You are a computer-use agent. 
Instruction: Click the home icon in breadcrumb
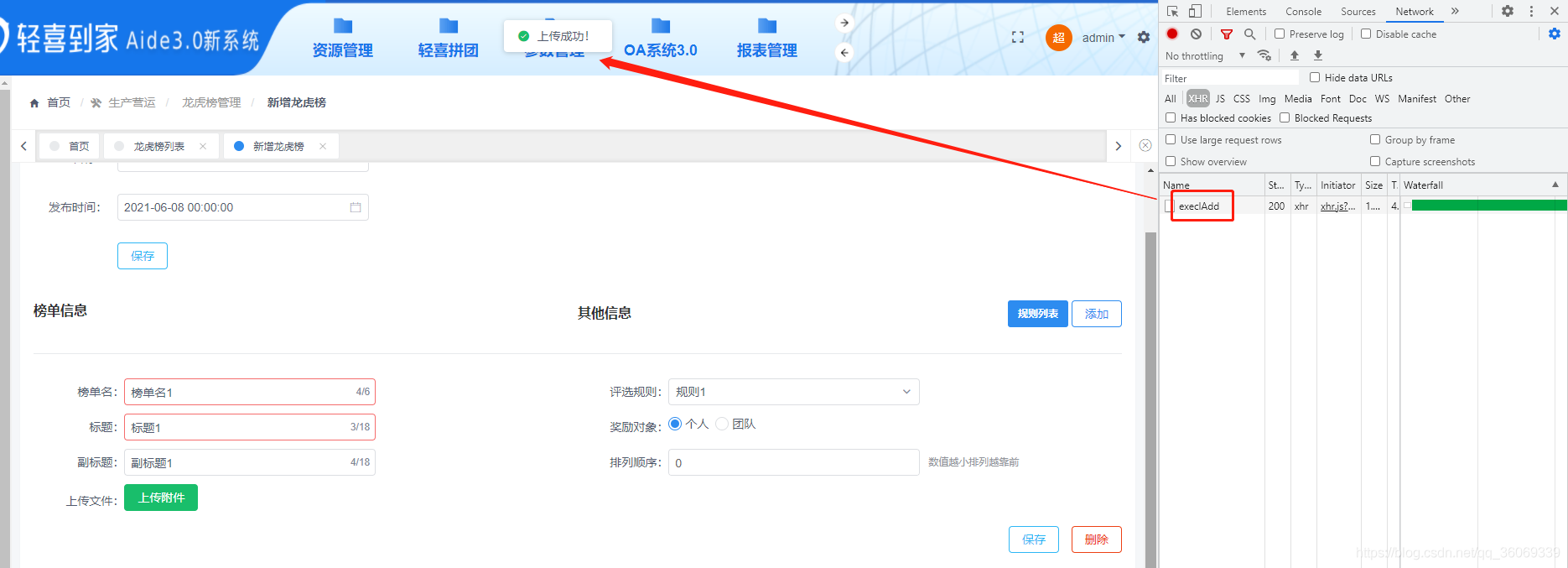[34, 102]
